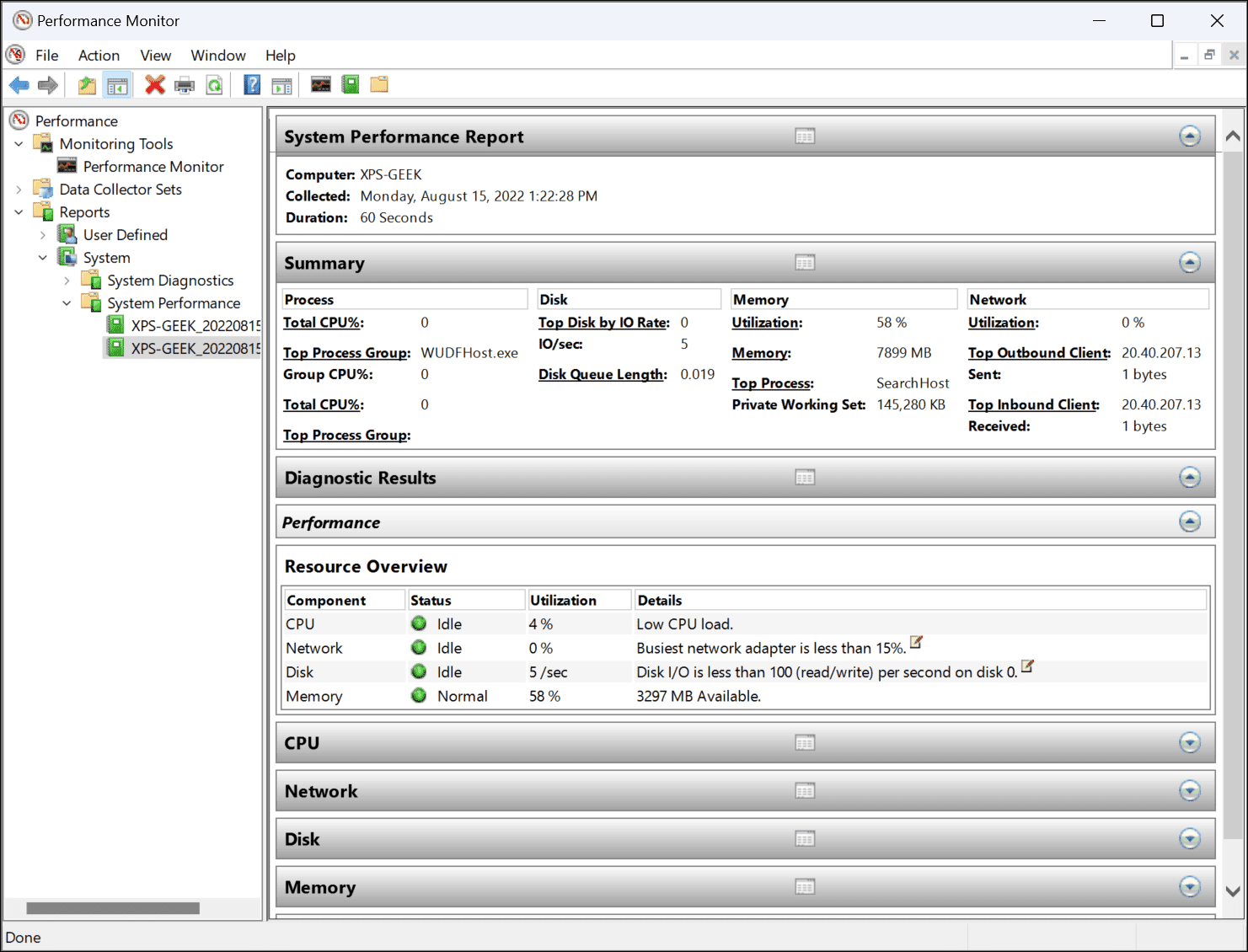1248x952 pixels.
Task: Expand the CPU section in report
Action: [x=1189, y=743]
